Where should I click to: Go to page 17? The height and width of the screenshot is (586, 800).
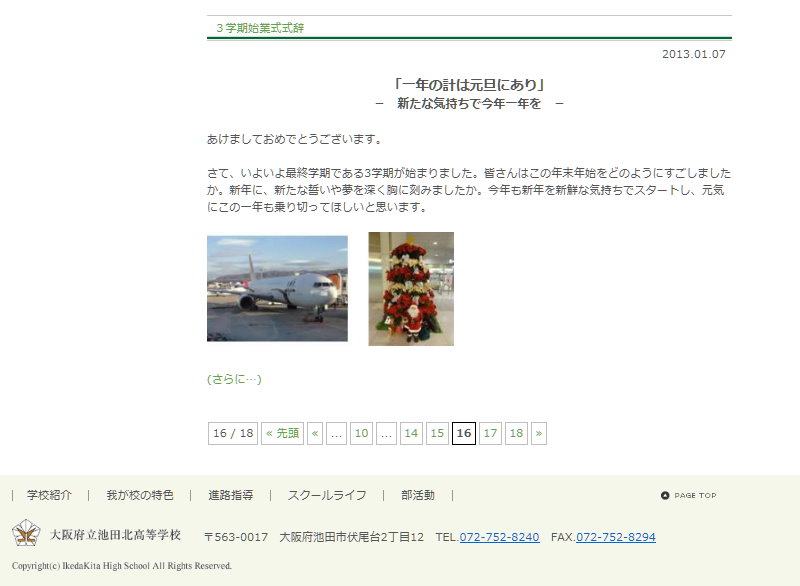490,434
